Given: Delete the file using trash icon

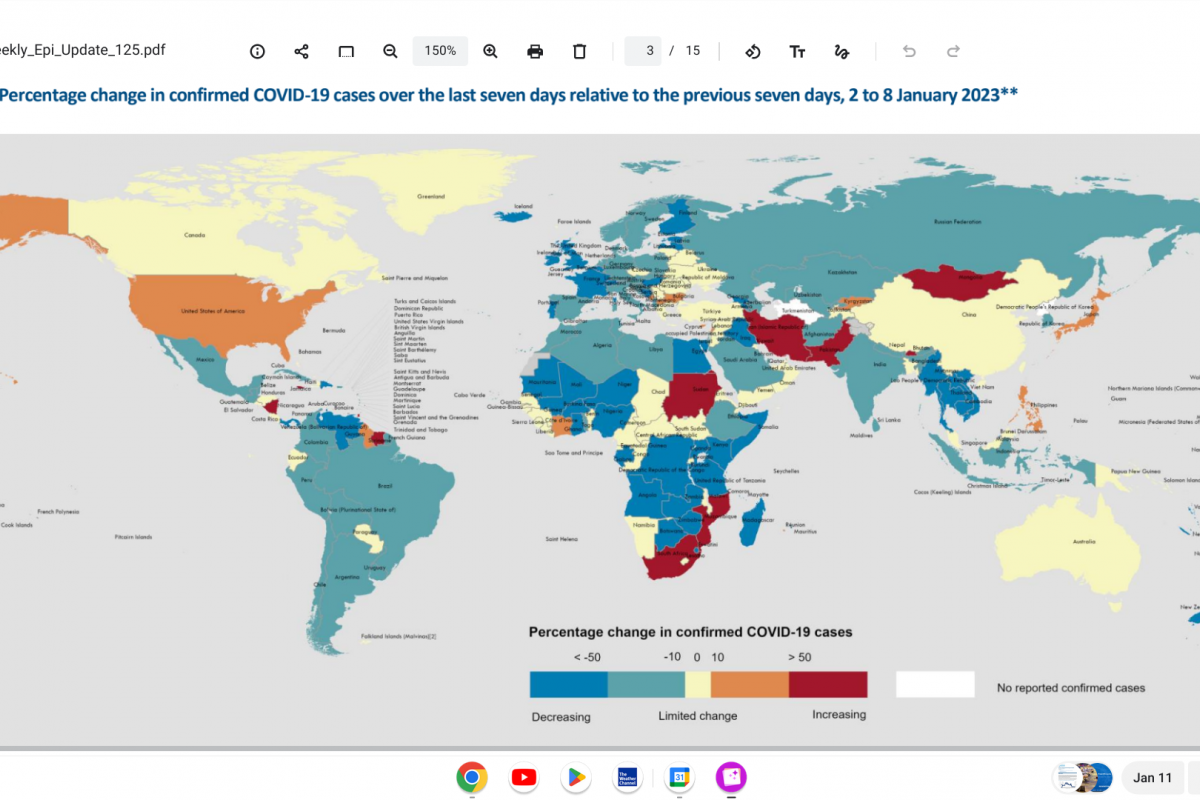Looking at the screenshot, I should [579, 51].
